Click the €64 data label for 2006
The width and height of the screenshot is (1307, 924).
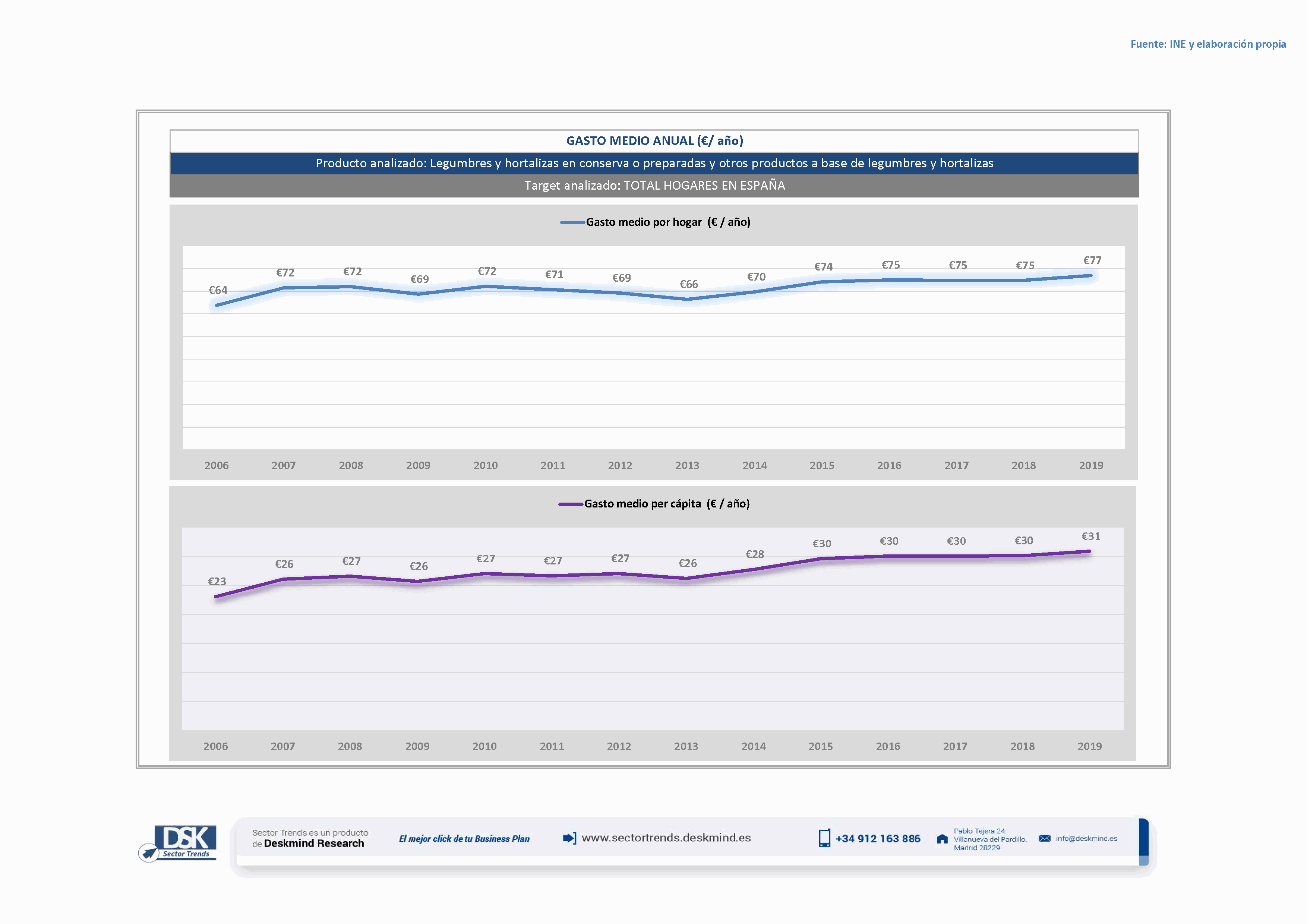218,290
